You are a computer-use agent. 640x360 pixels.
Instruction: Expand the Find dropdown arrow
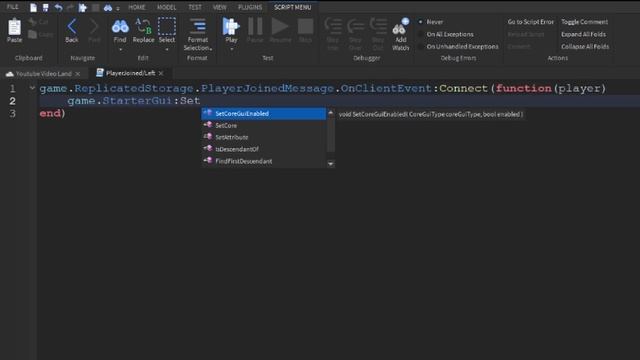click(x=120, y=49)
